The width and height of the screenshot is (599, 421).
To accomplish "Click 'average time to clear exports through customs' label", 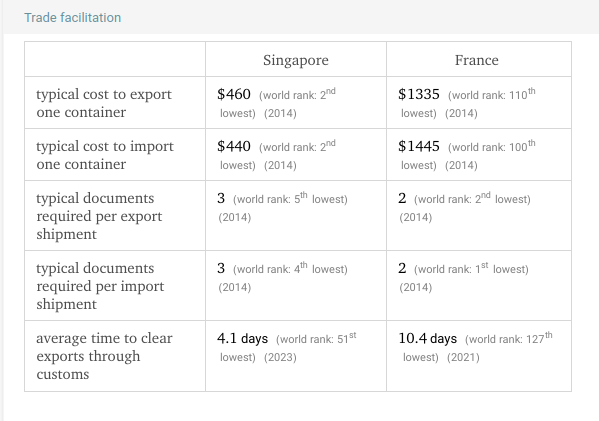I will (104, 356).
